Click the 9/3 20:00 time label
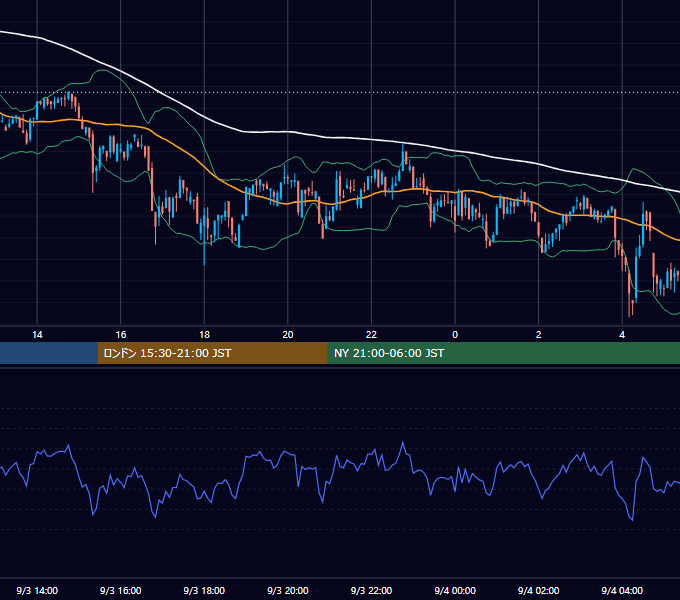 [x=288, y=590]
